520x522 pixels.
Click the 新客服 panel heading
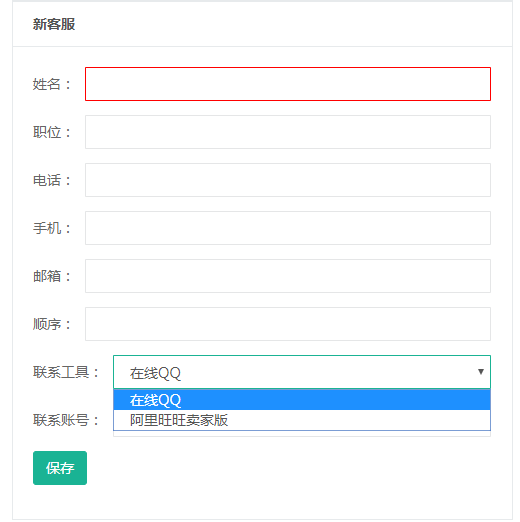(x=54, y=24)
